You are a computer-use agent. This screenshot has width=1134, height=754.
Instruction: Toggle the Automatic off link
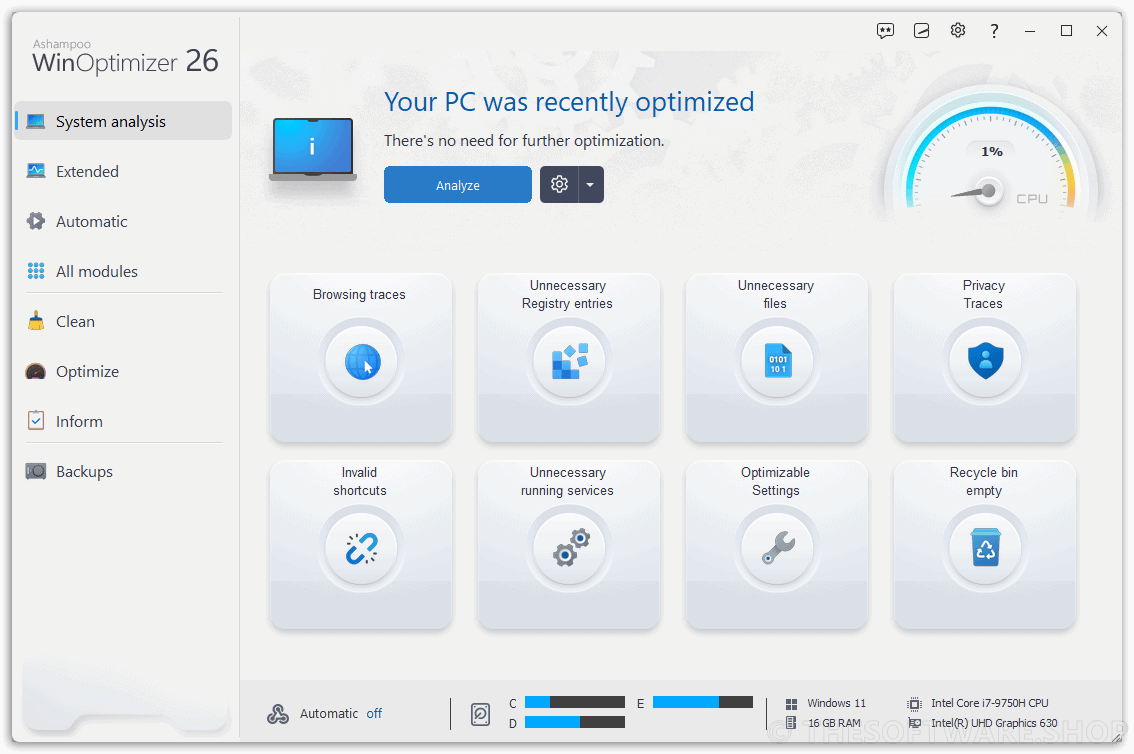pyautogui.click(x=374, y=714)
